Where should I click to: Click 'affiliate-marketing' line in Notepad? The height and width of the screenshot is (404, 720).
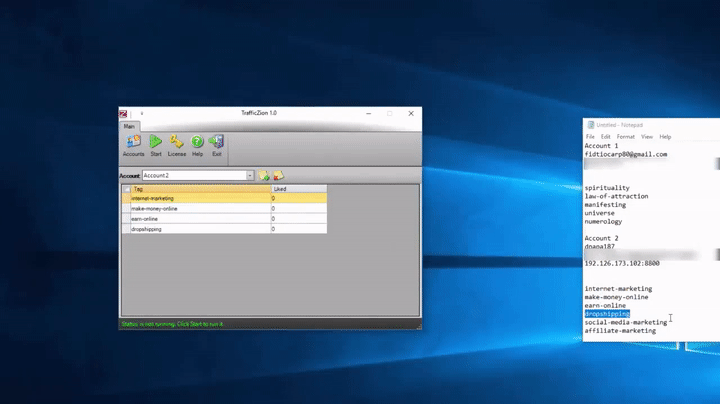(x=620, y=331)
